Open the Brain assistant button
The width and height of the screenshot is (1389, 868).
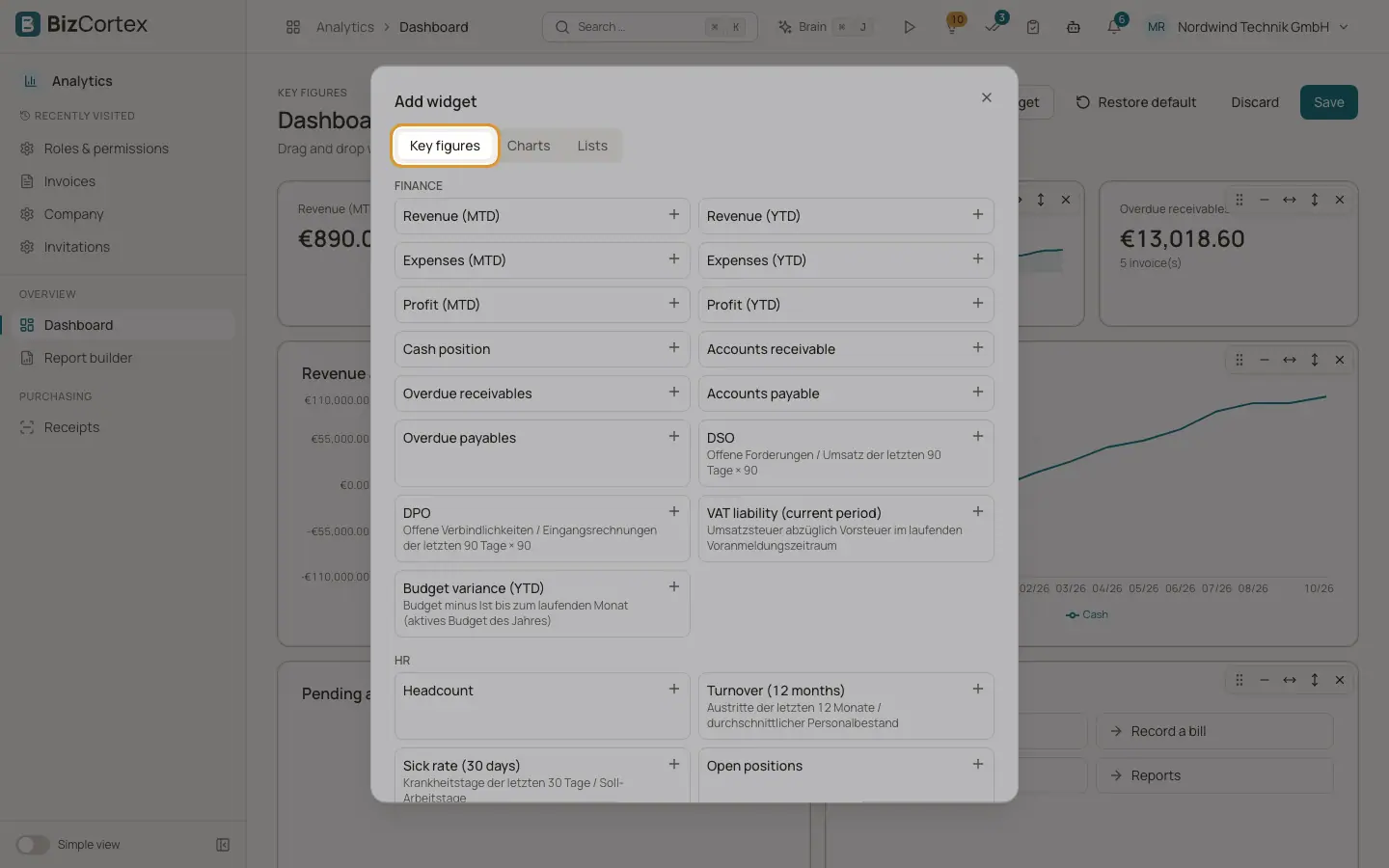826,27
